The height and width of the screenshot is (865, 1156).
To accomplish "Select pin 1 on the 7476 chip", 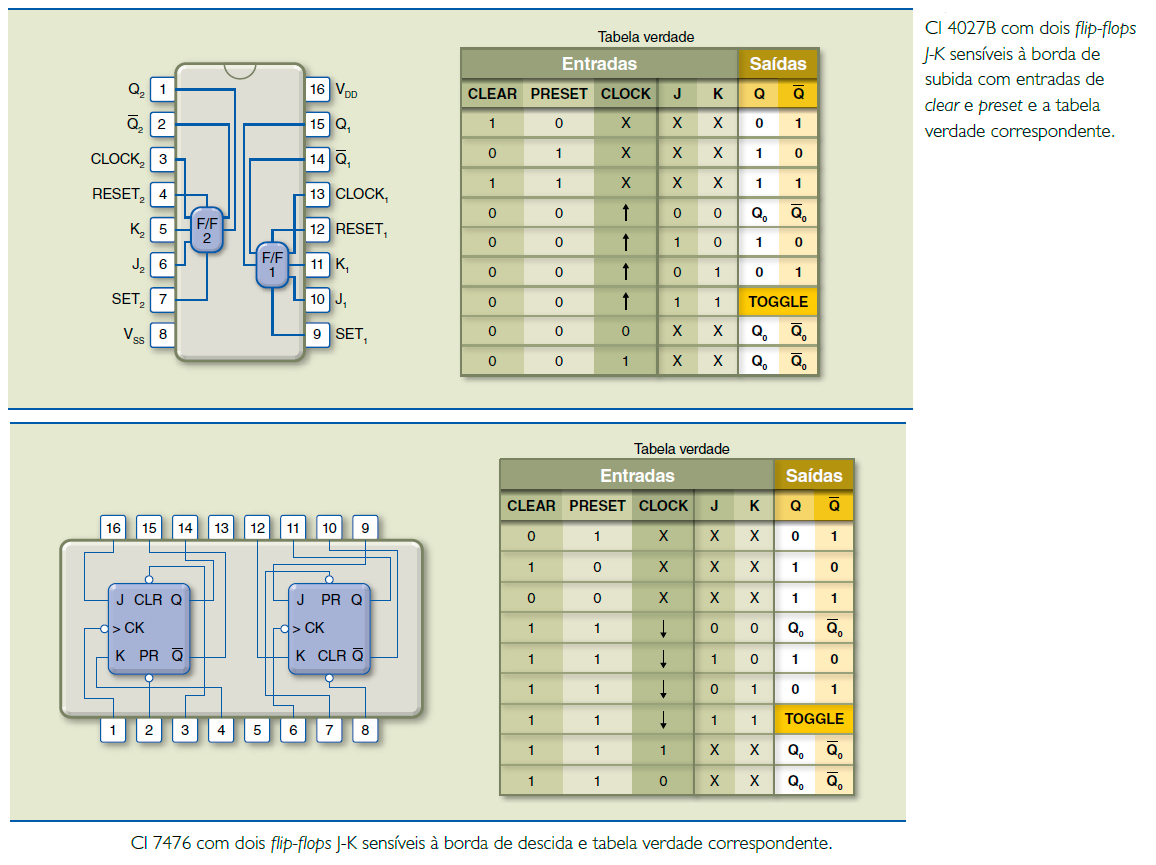I will click(113, 731).
